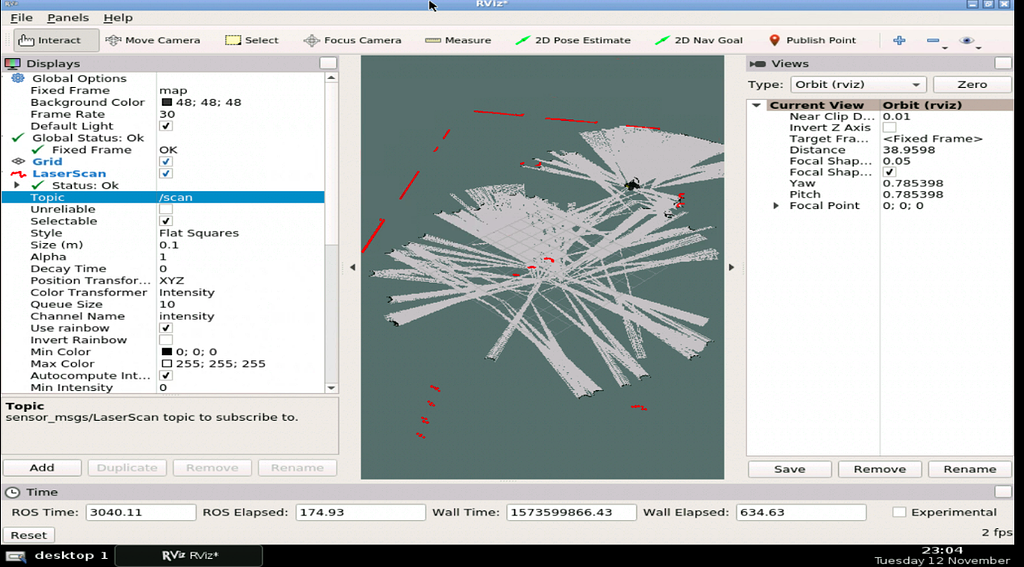Click the Save view button

pos(790,469)
